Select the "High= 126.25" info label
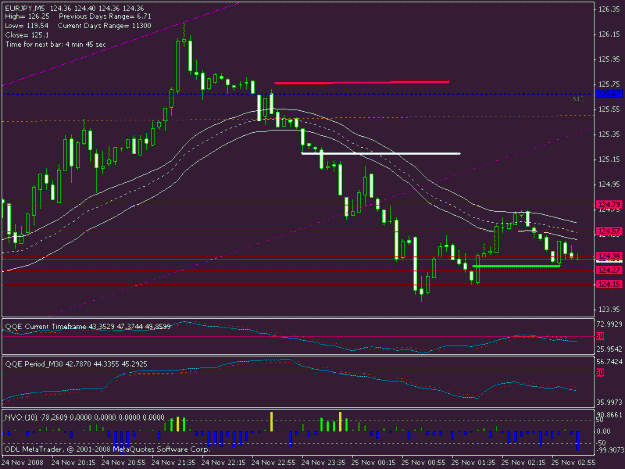625x469 pixels. click(x=27, y=17)
